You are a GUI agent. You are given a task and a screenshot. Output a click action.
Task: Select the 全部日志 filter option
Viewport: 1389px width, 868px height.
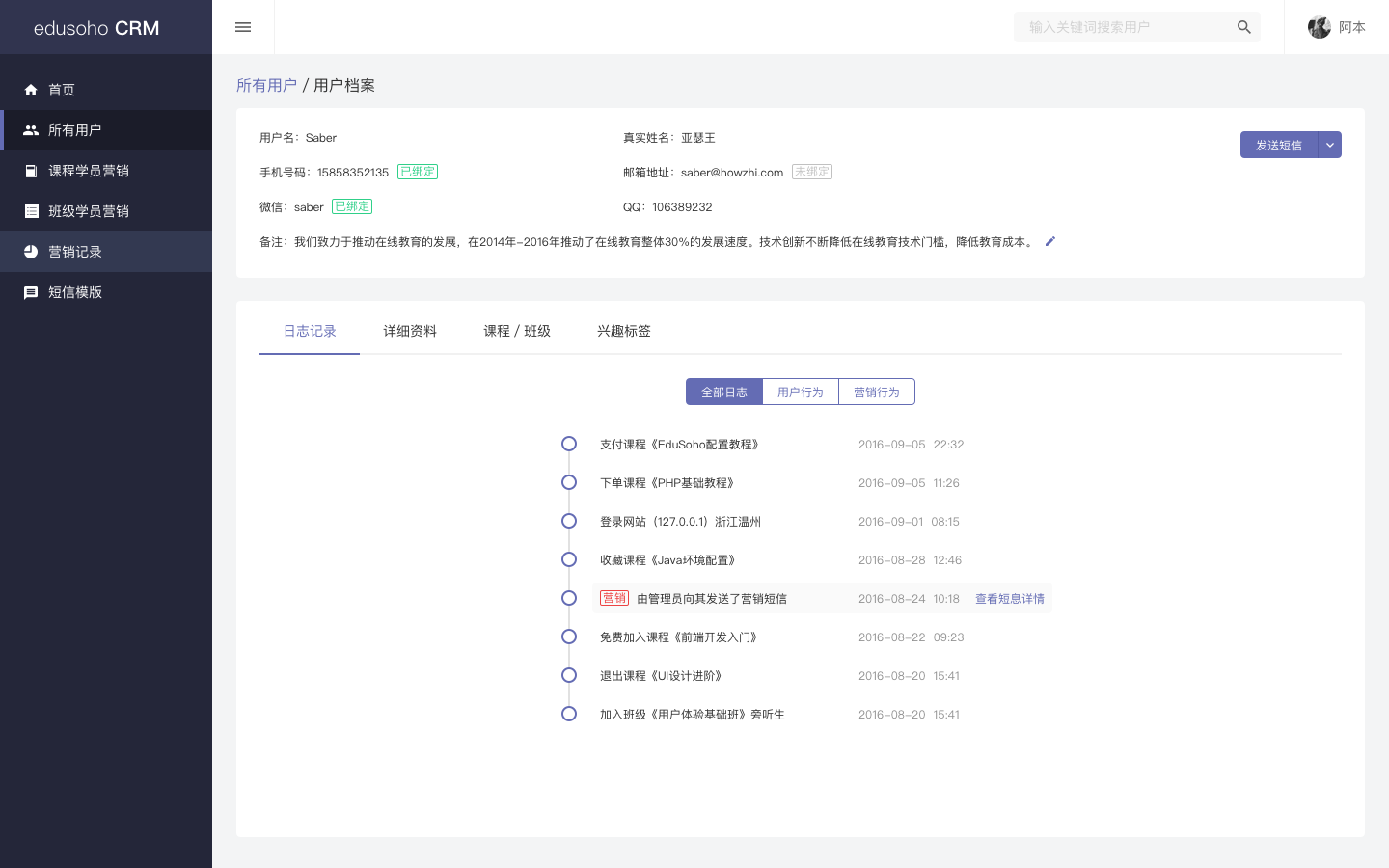[724, 392]
